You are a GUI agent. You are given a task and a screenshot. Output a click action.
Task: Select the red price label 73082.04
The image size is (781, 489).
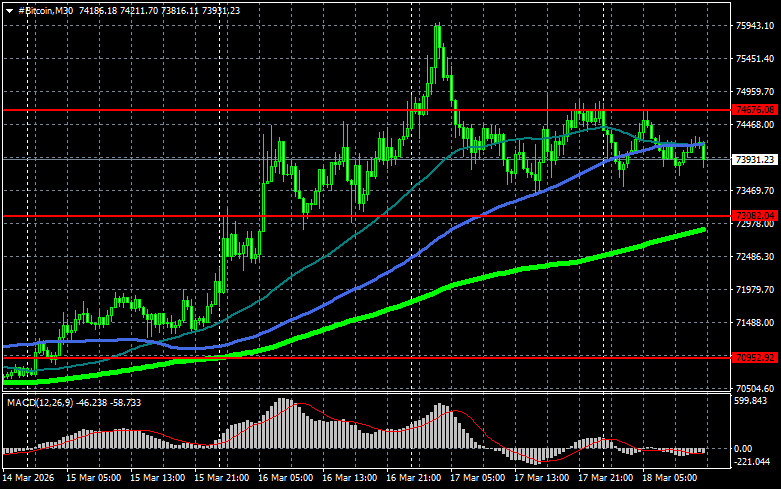click(x=755, y=216)
